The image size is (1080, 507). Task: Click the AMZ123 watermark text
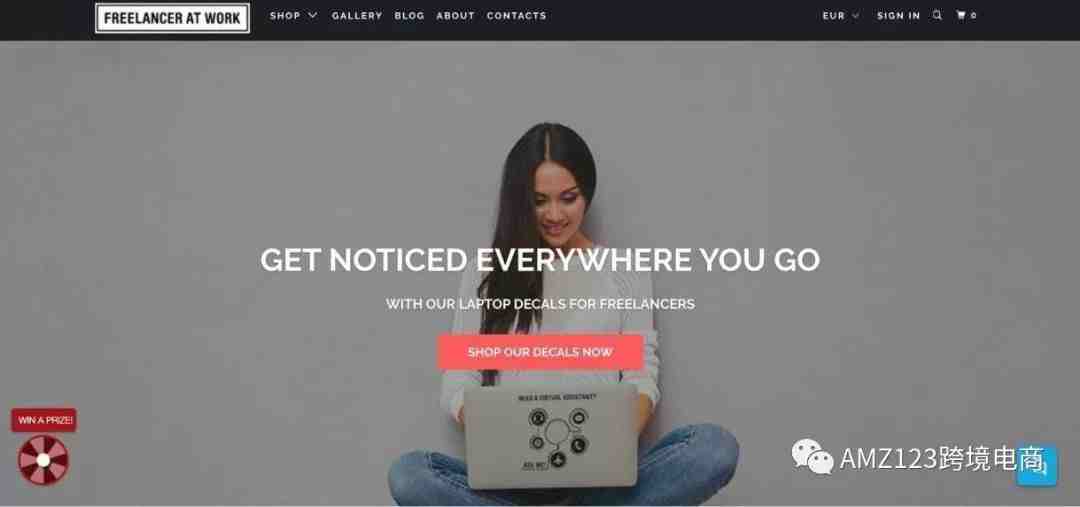point(943,458)
